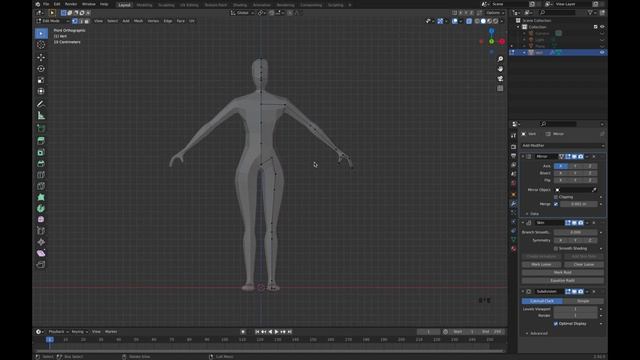Select the Smooth tool
This screenshot has height=360, width=640.
tap(41, 220)
